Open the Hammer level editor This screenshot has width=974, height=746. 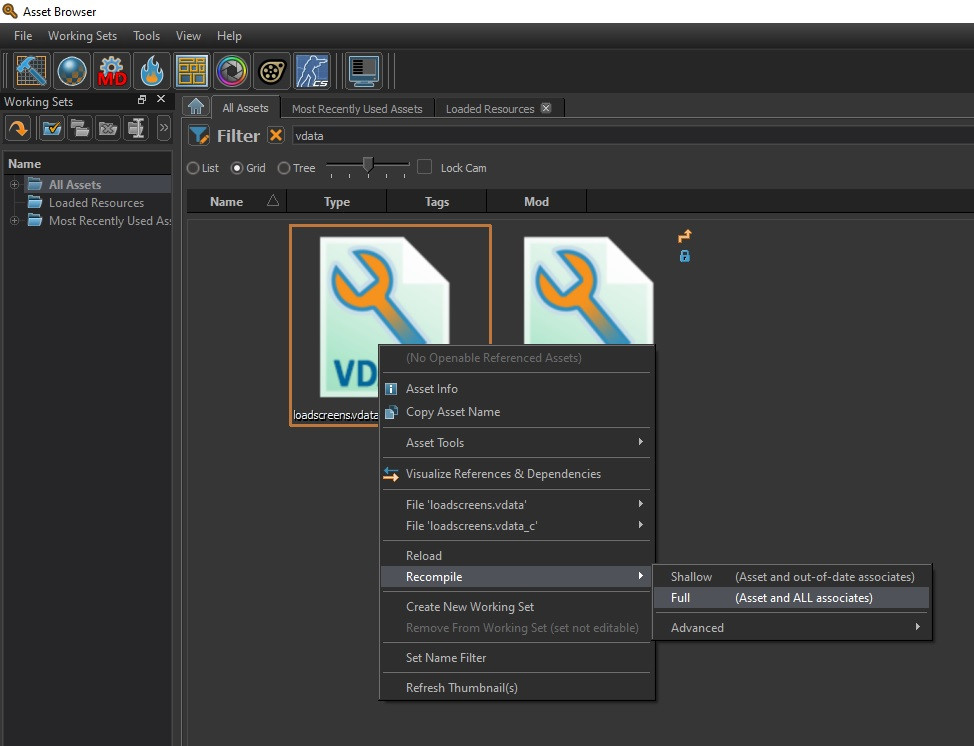tap(31, 71)
